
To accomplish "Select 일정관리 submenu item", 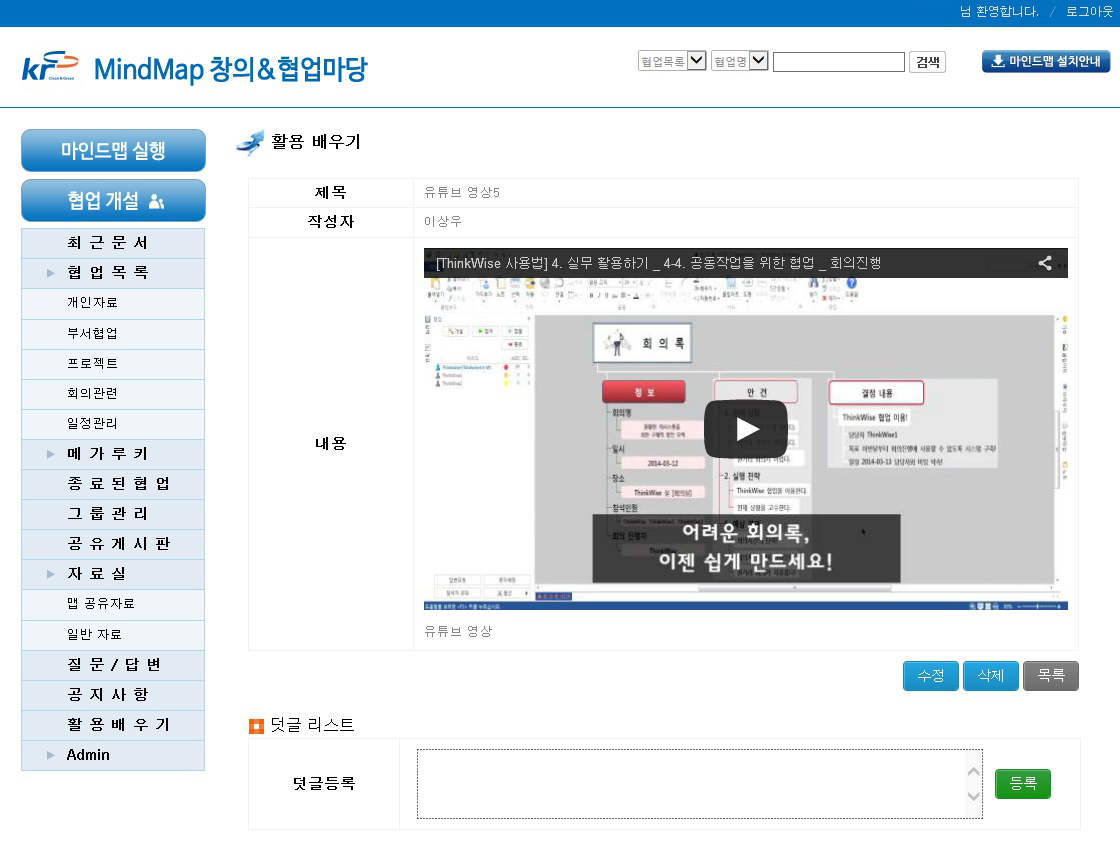I will (x=113, y=423).
